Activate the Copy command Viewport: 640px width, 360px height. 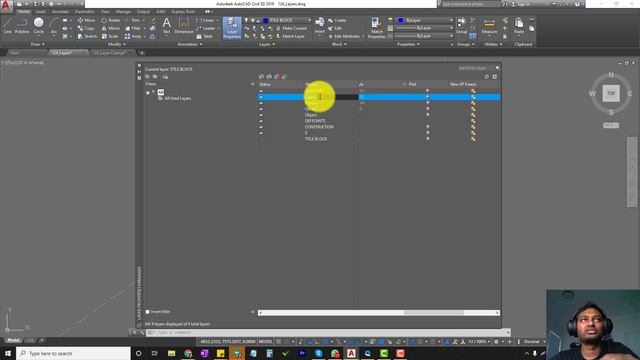tap(86, 28)
